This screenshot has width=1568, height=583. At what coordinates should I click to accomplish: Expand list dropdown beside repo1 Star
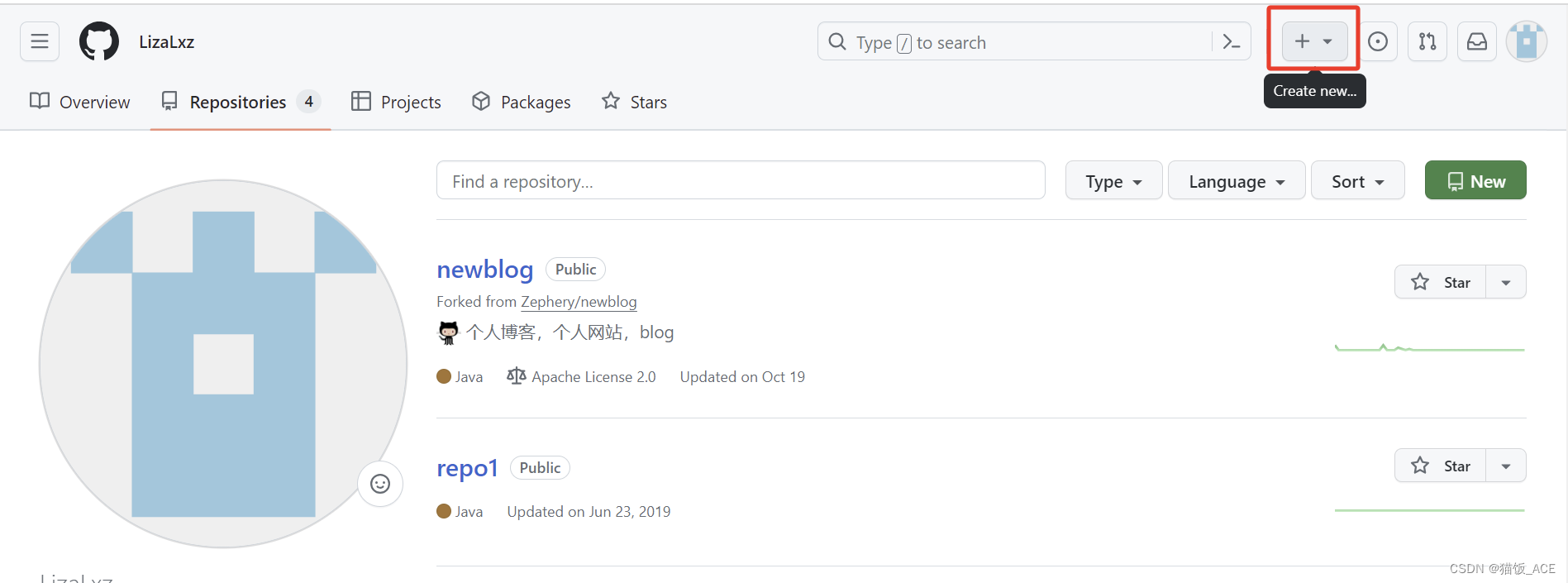coord(1506,466)
